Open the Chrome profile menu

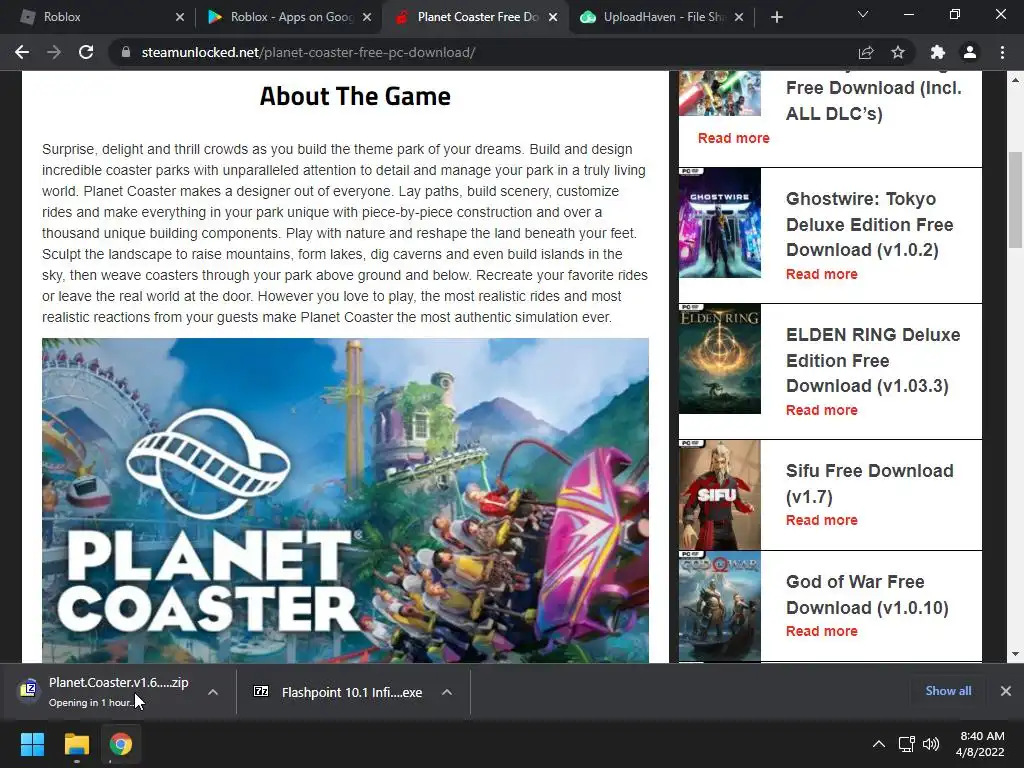(970, 52)
